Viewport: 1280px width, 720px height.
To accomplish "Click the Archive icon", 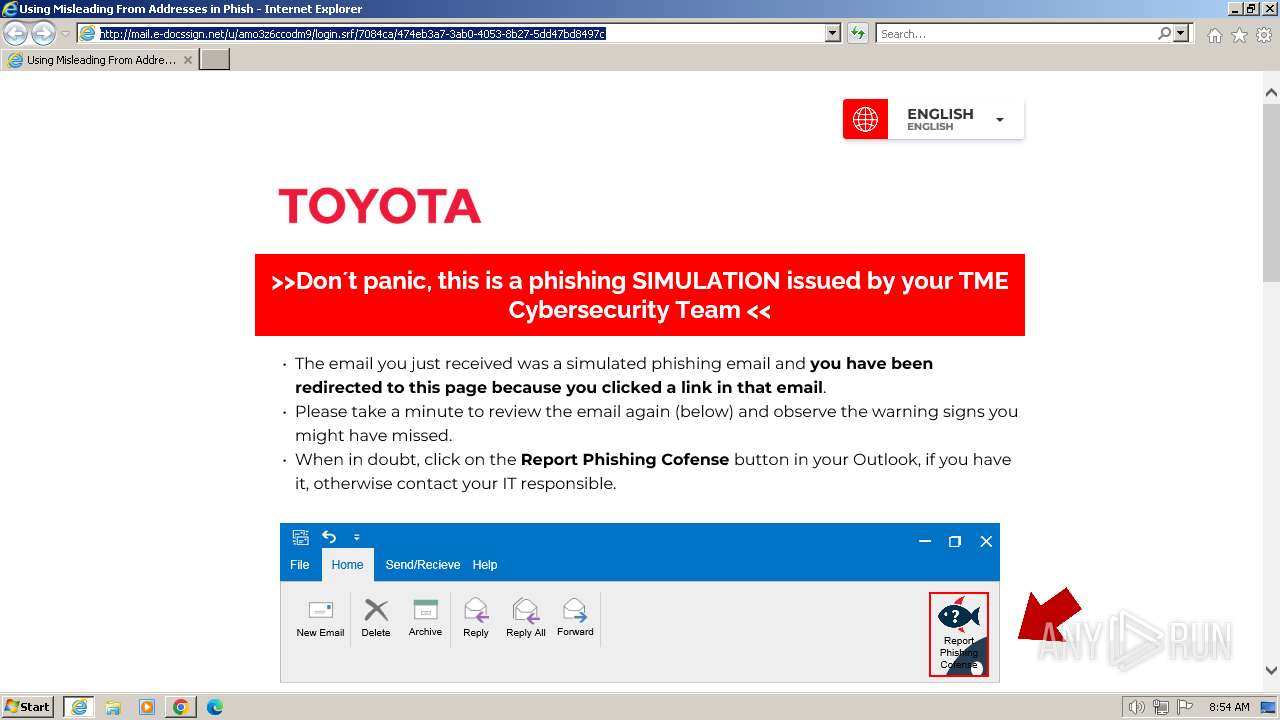I will tap(425, 610).
